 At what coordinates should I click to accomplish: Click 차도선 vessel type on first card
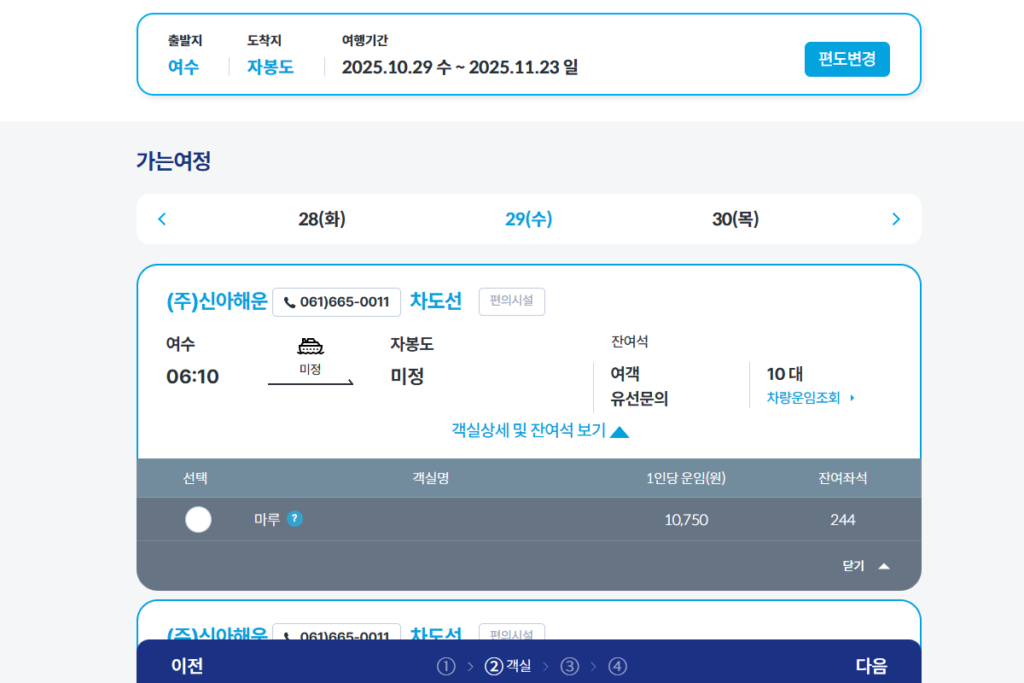click(436, 301)
